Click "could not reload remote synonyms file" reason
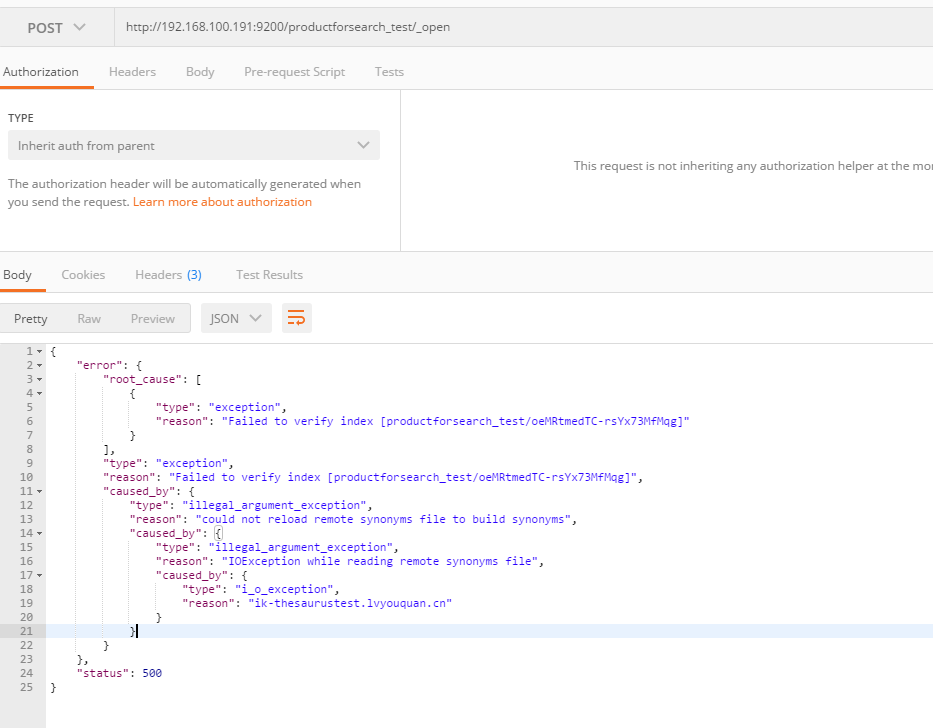This screenshot has width=933, height=728. [x=383, y=519]
